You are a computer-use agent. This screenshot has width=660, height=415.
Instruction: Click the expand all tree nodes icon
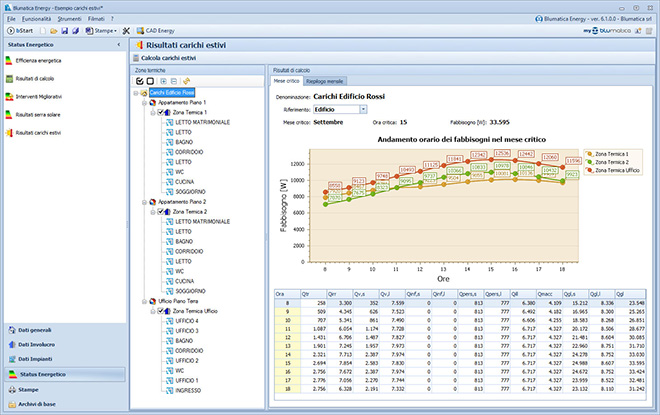(163, 81)
